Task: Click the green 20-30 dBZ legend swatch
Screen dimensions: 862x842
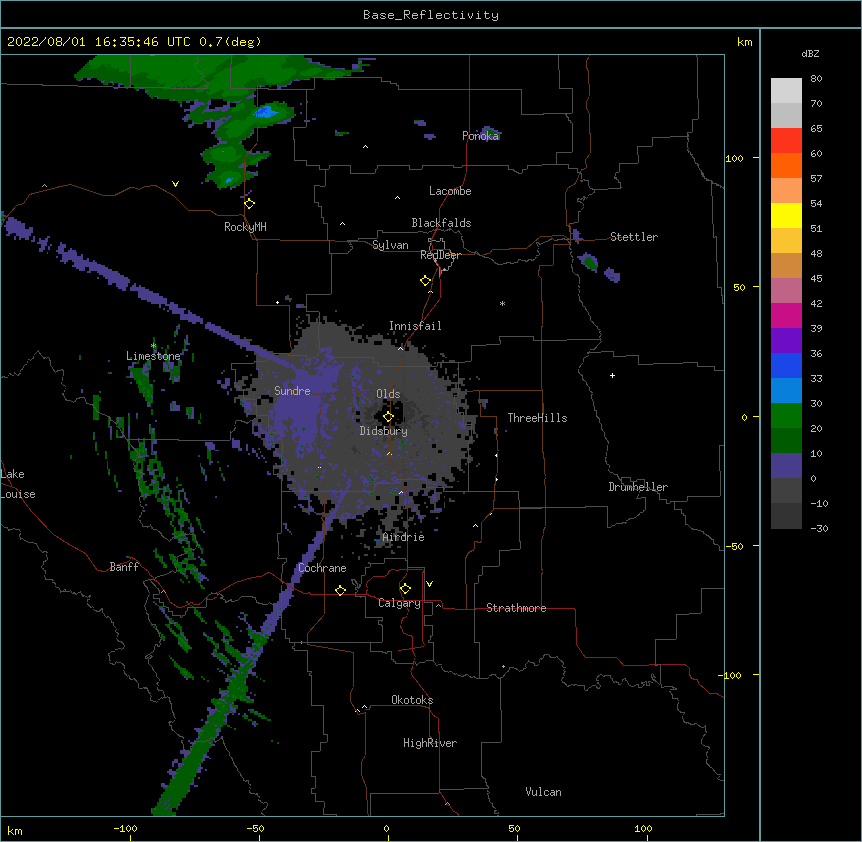Action: click(786, 416)
